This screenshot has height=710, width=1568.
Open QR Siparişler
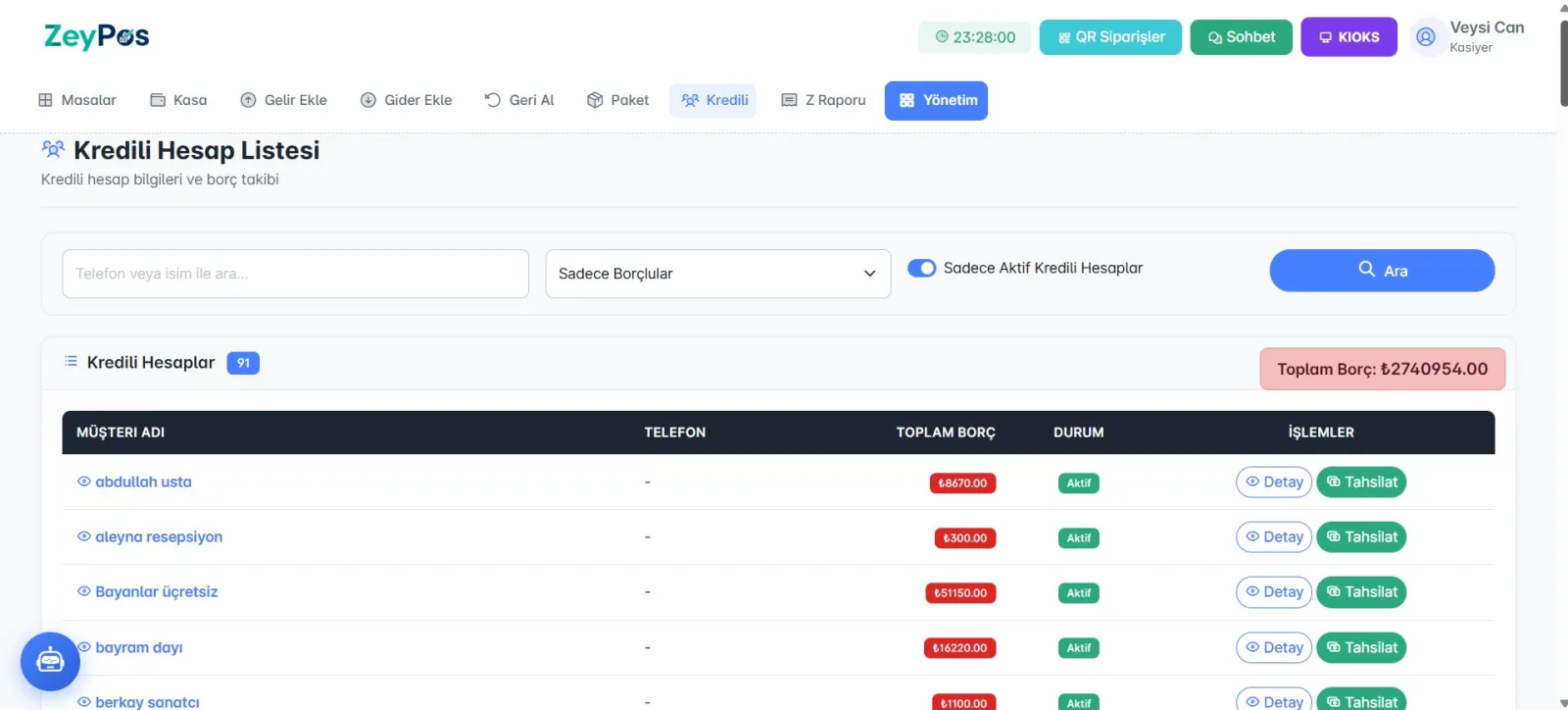(x=1110, y=37)
